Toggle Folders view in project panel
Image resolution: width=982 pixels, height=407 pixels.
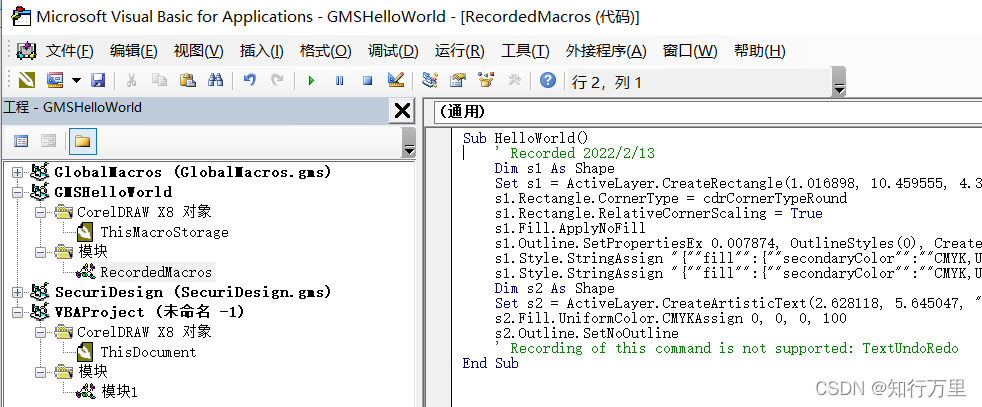pyautogui.click(x=83, y=141)
